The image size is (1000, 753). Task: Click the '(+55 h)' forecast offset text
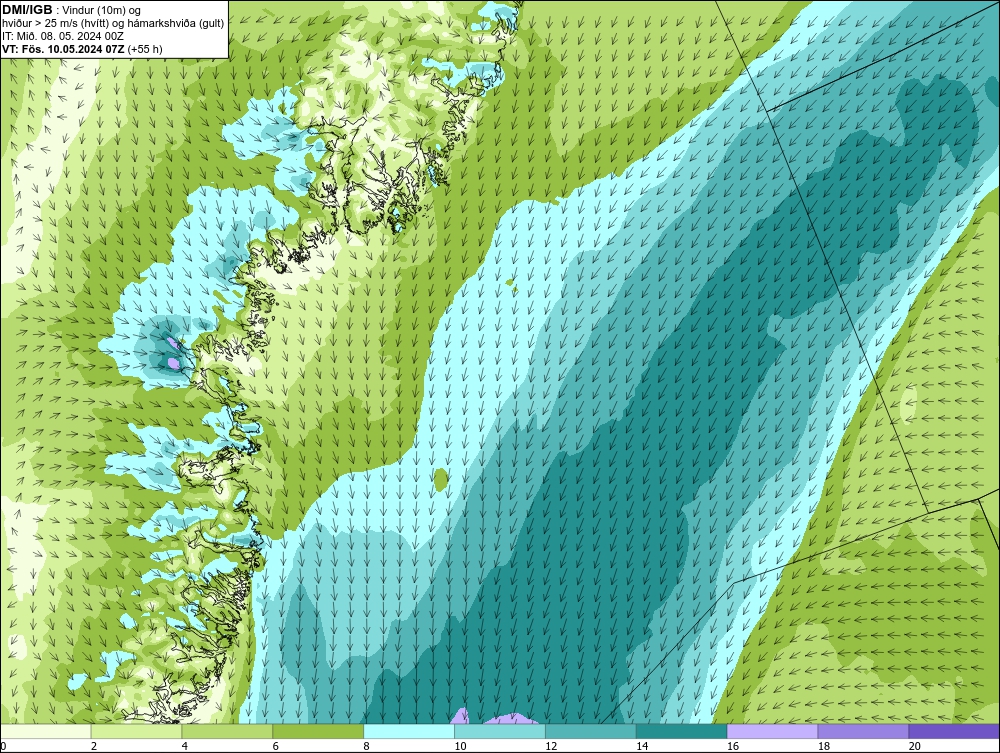coord(145,49)
